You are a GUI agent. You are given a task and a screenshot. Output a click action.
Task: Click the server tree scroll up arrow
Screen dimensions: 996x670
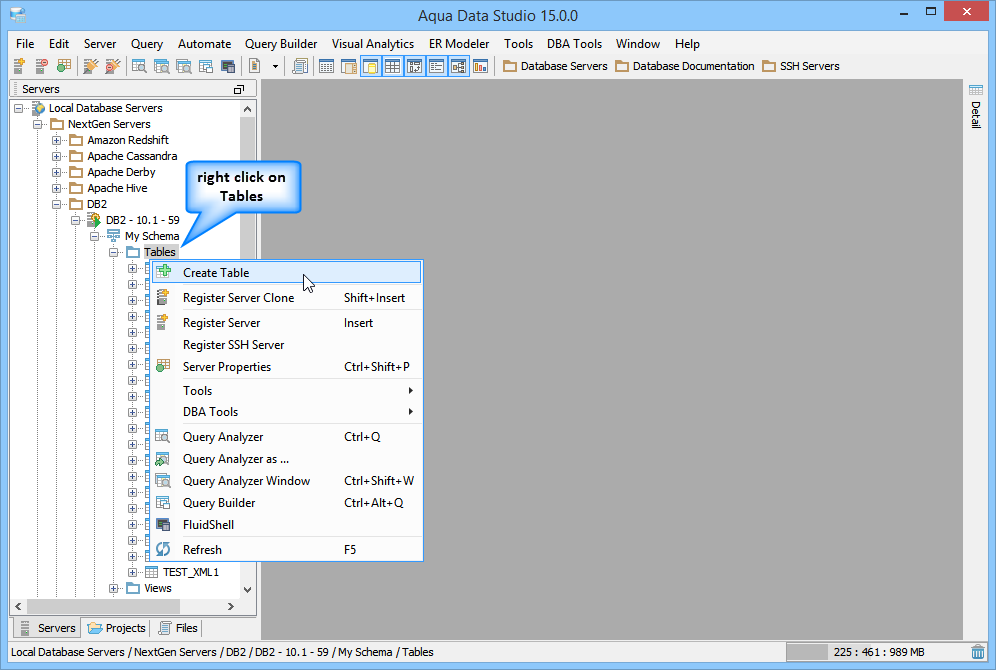247,109
